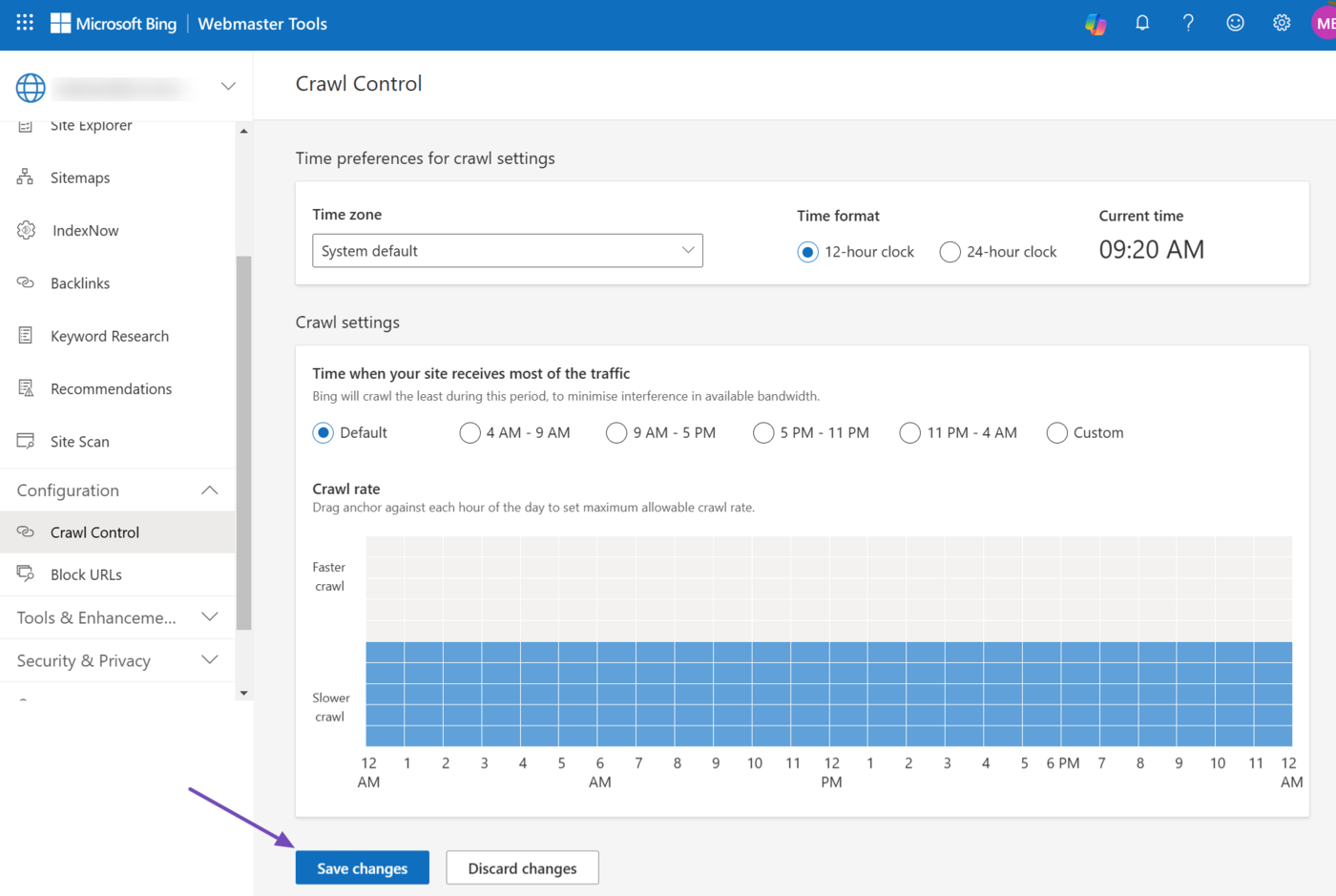Click the Discard changes button

522,867
